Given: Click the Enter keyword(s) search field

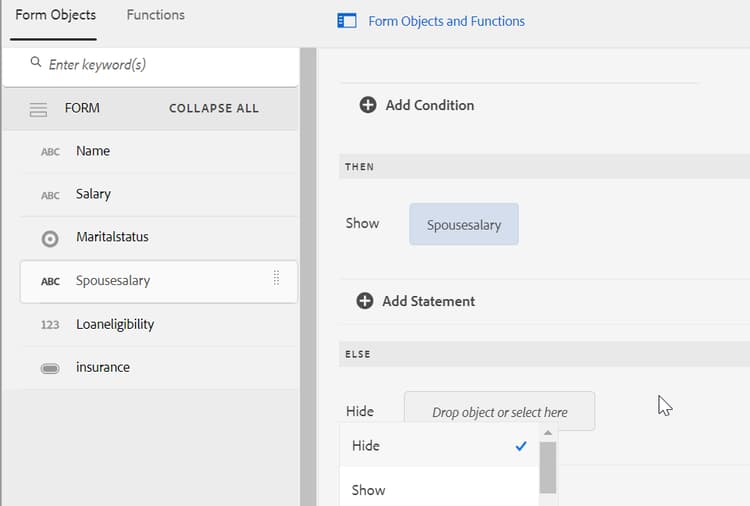Looking at the screenshot, I should (160, 64).
